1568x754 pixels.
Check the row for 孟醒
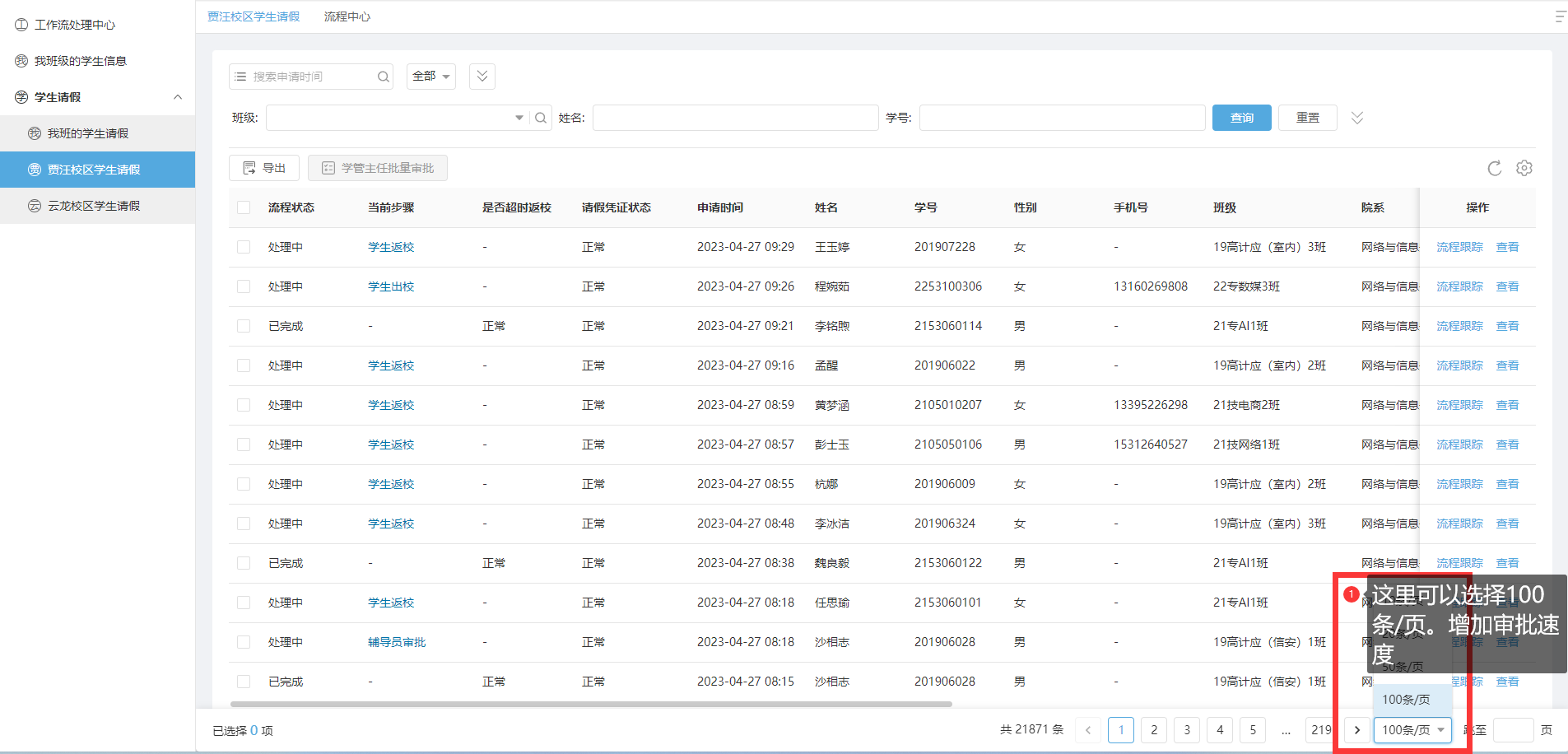[x=244, y=365]
